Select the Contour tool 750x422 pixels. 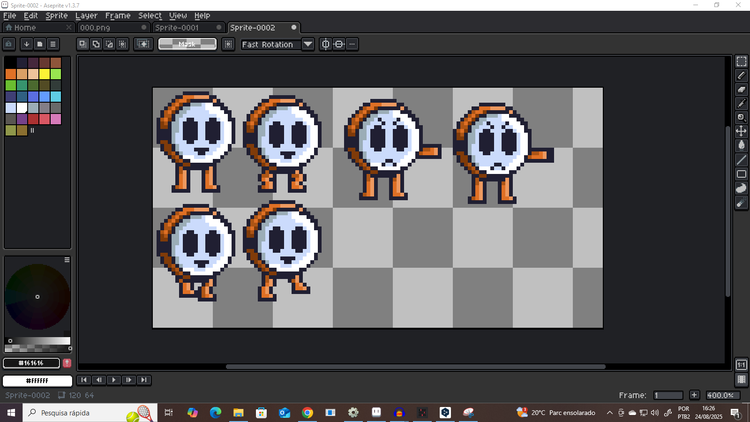point(741,189)
